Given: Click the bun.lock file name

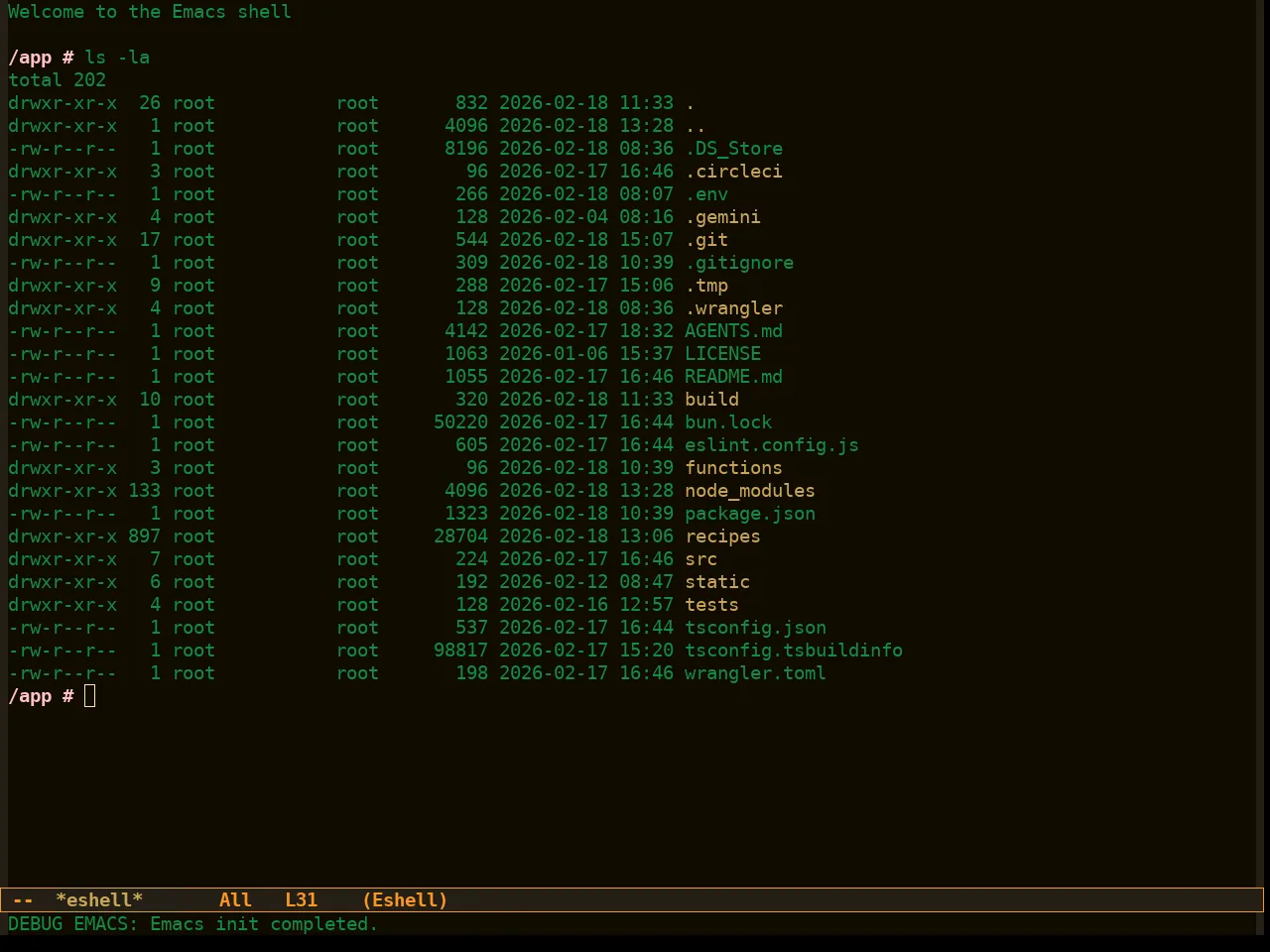Looking at the screenshot, I should click(x=728, y=422).
